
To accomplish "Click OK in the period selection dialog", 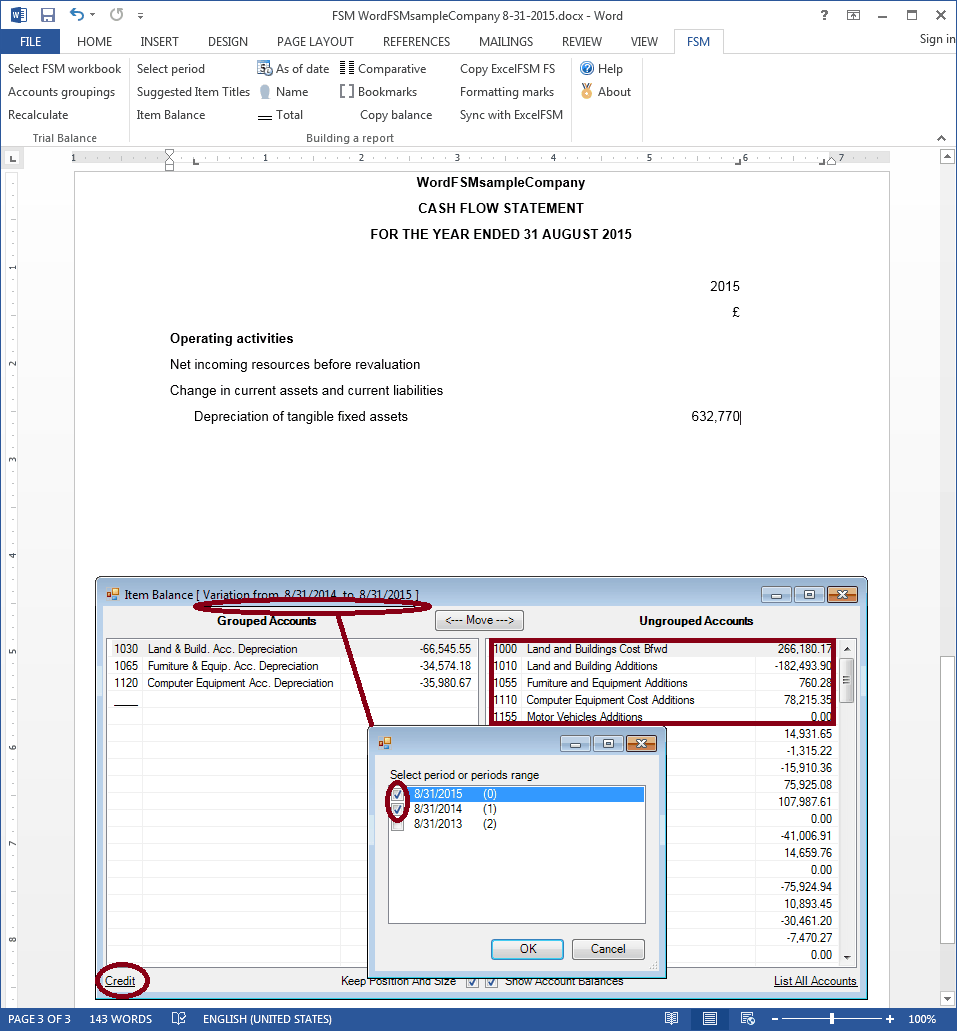I will coord(528,949).
